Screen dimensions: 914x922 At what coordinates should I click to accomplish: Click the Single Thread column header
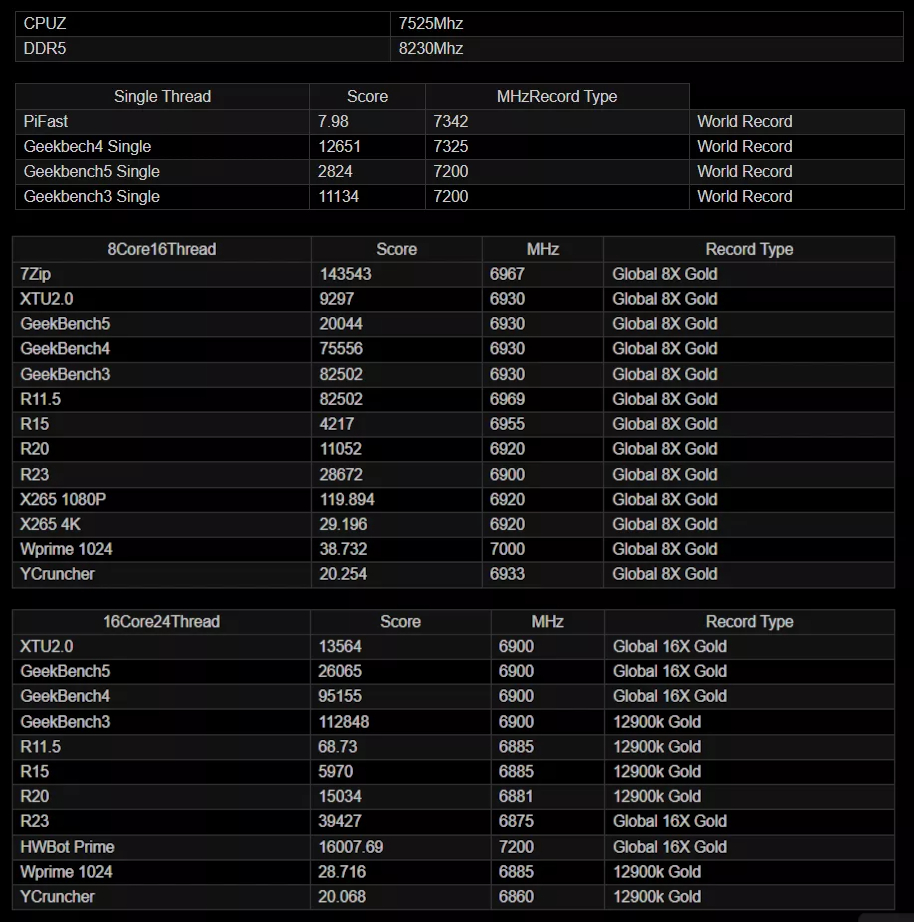click(162, 96)
